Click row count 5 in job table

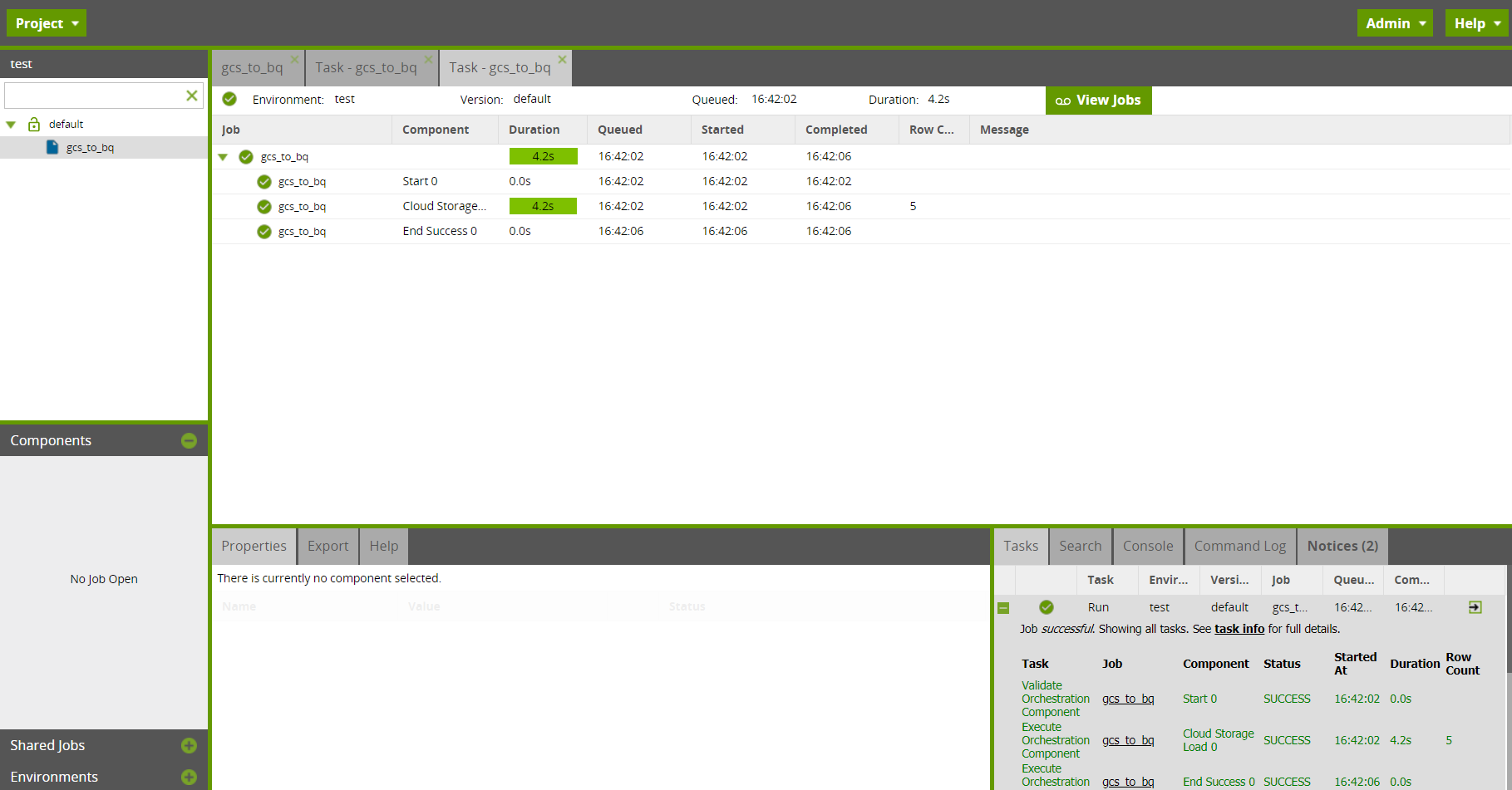coord(913,206)
